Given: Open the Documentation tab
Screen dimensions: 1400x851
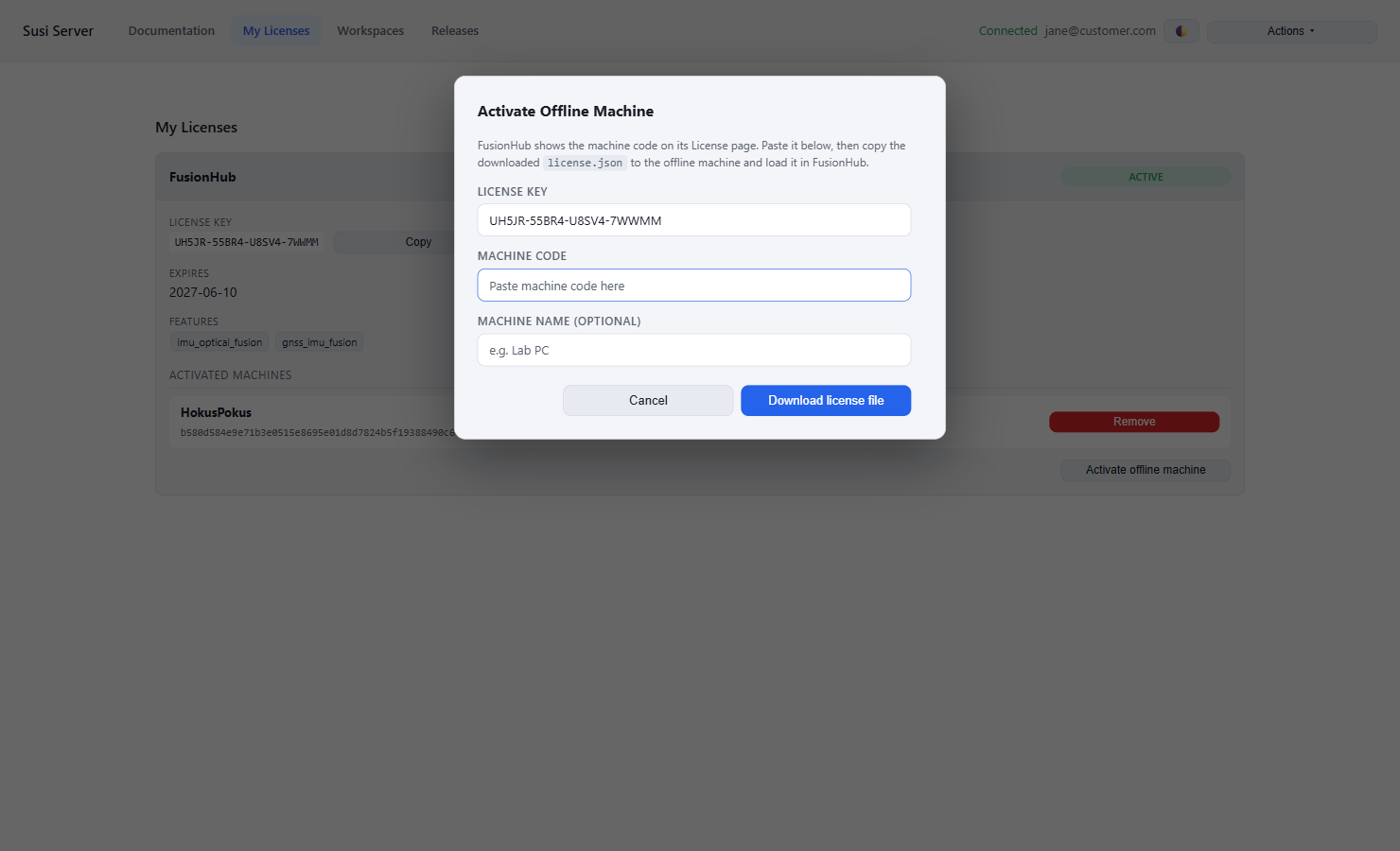Looking at the screenshot, I should click(x=171, y=31).
